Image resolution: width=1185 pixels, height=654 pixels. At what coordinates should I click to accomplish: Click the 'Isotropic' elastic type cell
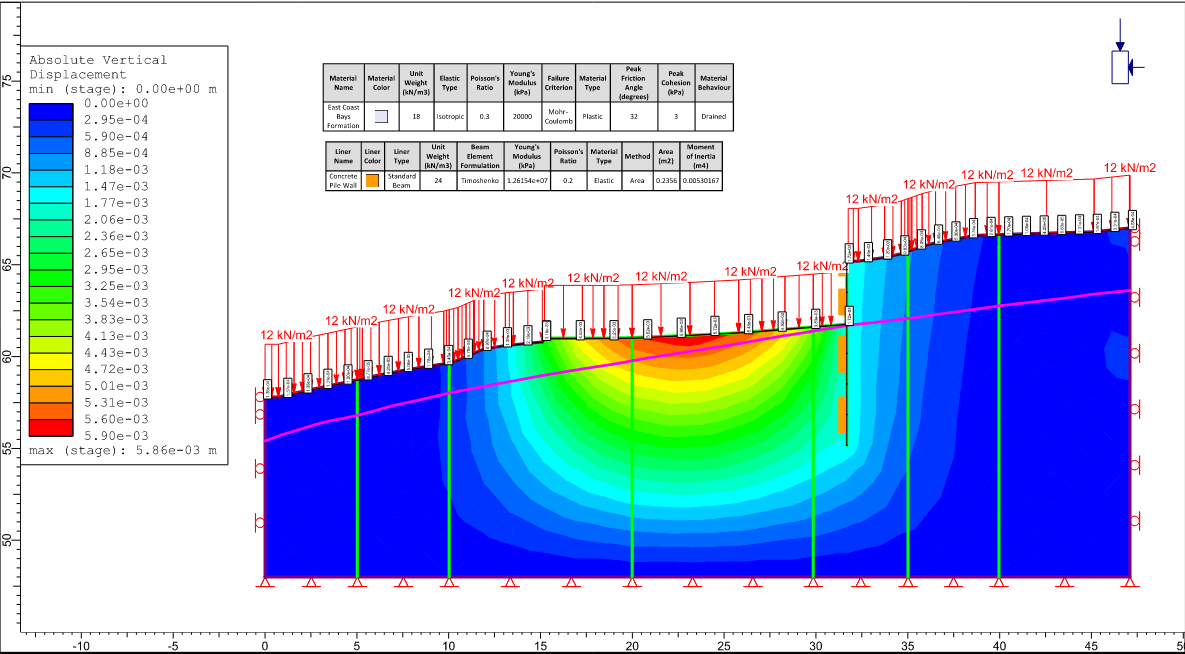450,116
